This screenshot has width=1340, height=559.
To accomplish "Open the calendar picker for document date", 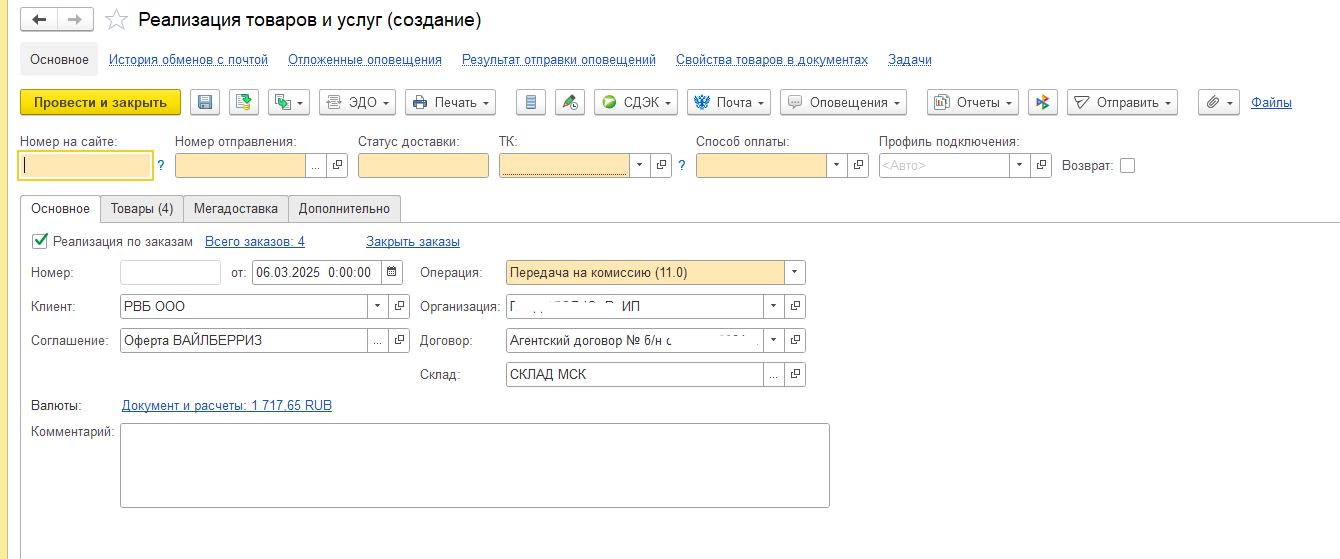I will click(x=391, y=272).
